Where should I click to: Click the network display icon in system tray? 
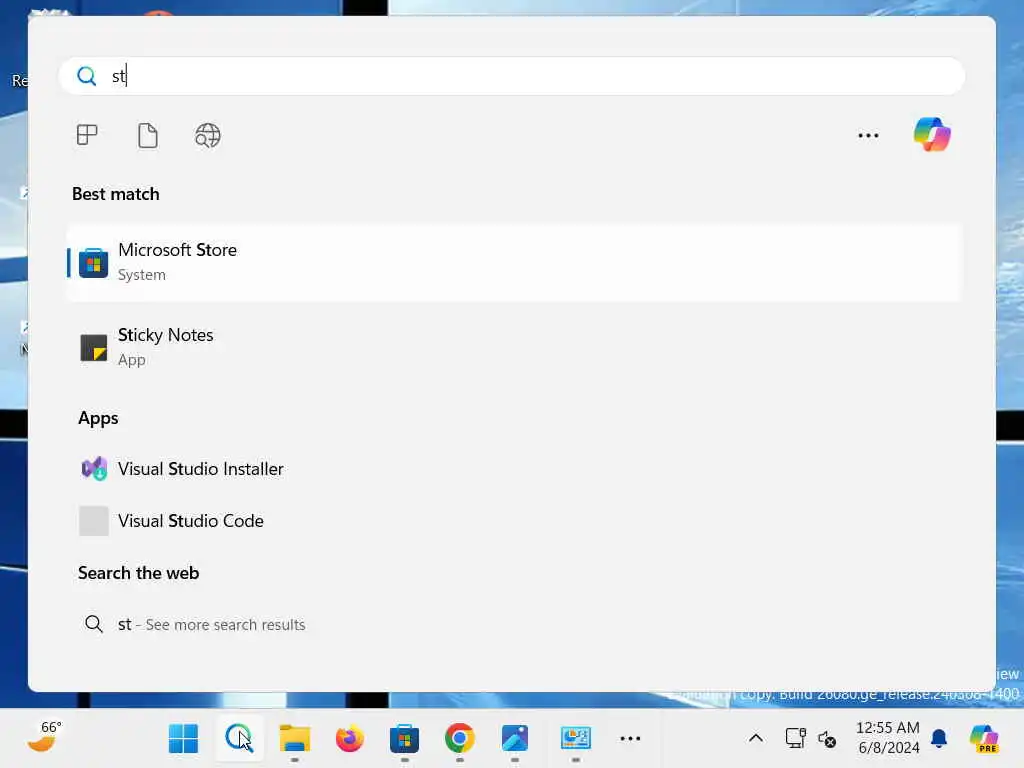pyautogui.click(x=795, y=739)
